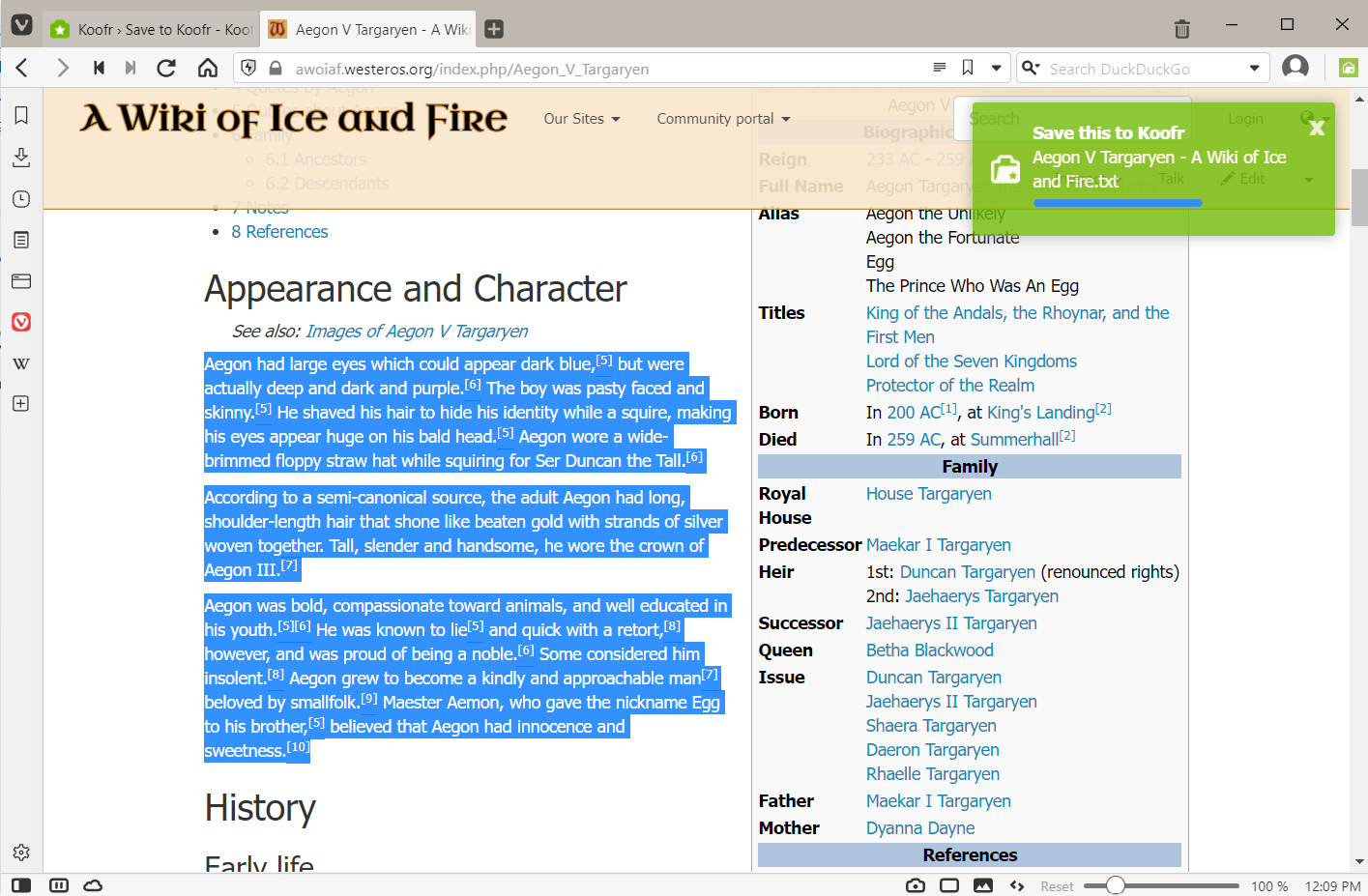Viewport: 1368px width, 896px height.
Task: Rewind to first page in history
Action: [x=99, y=68]
